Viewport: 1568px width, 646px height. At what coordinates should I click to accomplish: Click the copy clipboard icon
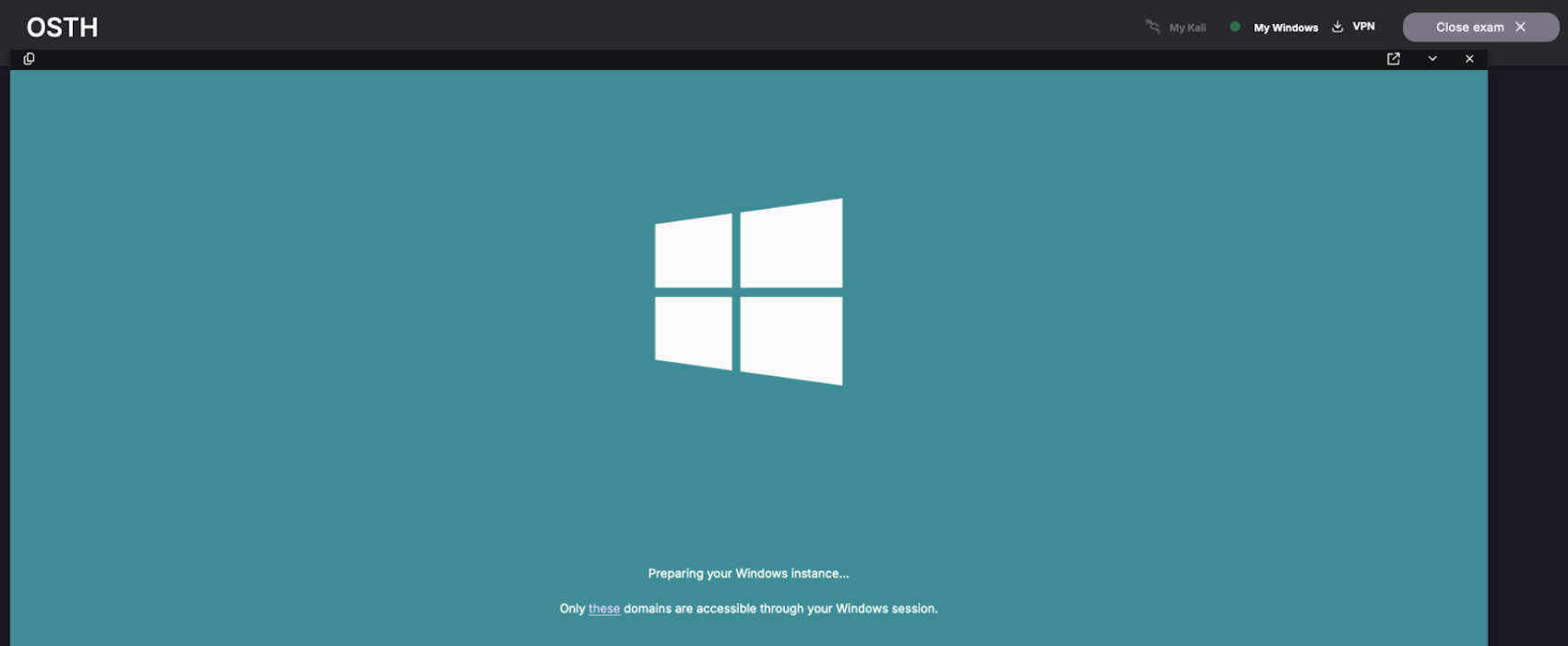pyautogui.click(x=29, y=59)
